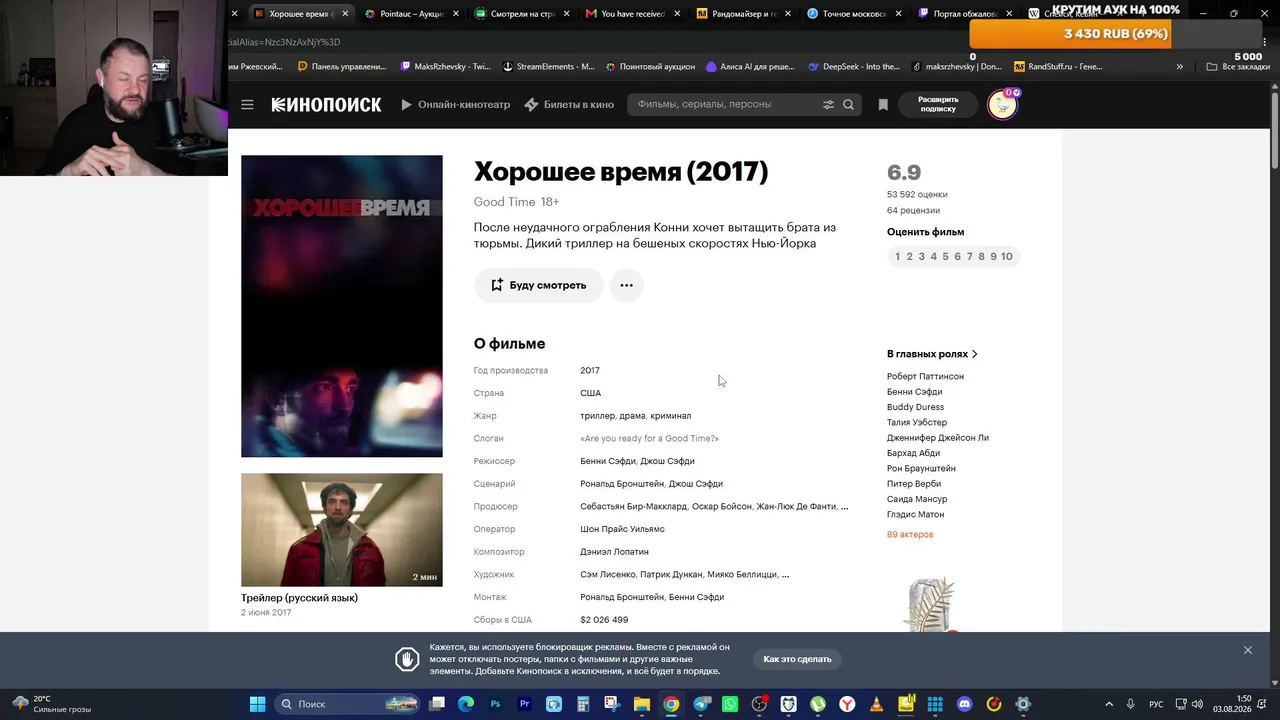Open VLC media player from the taskbar

click(877, 704)
